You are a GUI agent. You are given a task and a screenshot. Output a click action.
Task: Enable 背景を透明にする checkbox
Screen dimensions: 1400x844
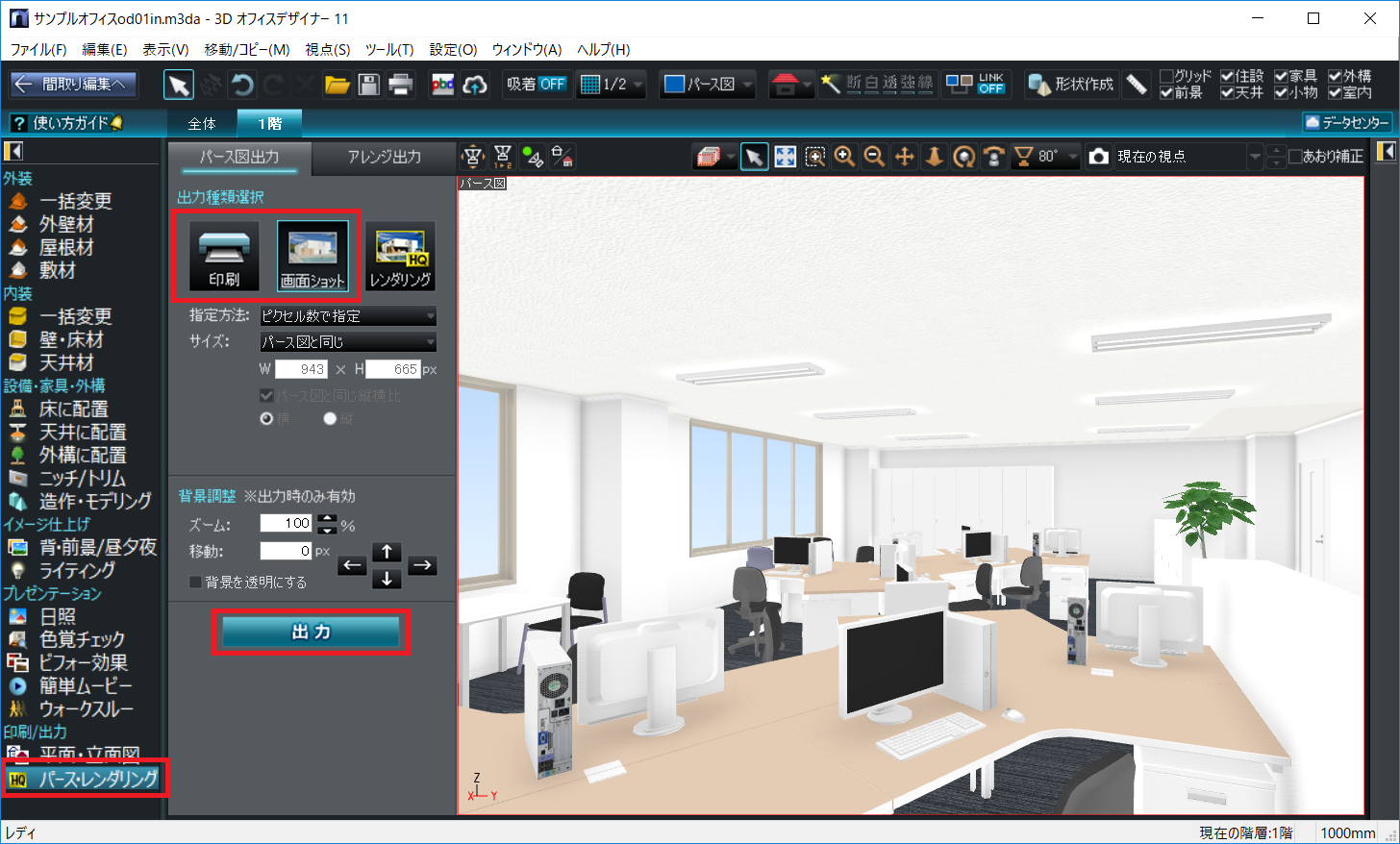(x=195, y=582)
